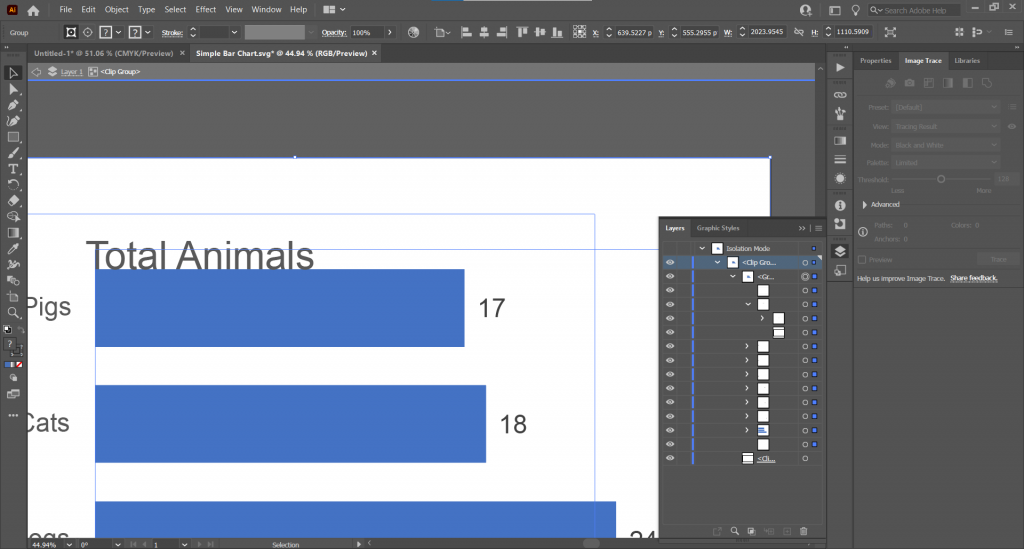
Task: Open workspace switcher dropdown
Action: click(x=334, y=10)
